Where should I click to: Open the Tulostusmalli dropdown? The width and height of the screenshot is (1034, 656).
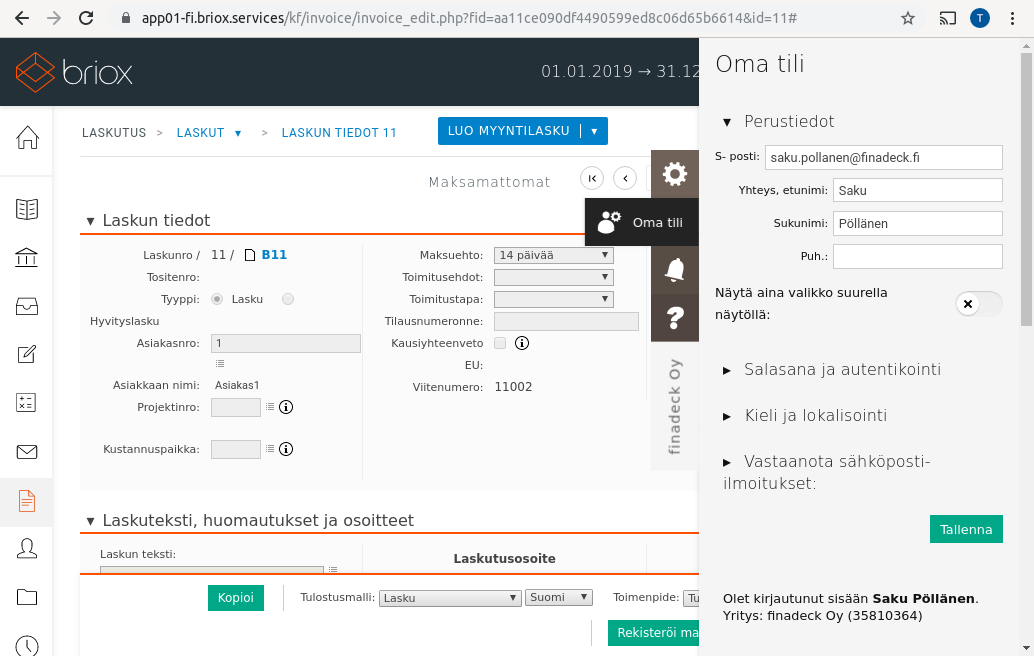[x=449, y=597]
